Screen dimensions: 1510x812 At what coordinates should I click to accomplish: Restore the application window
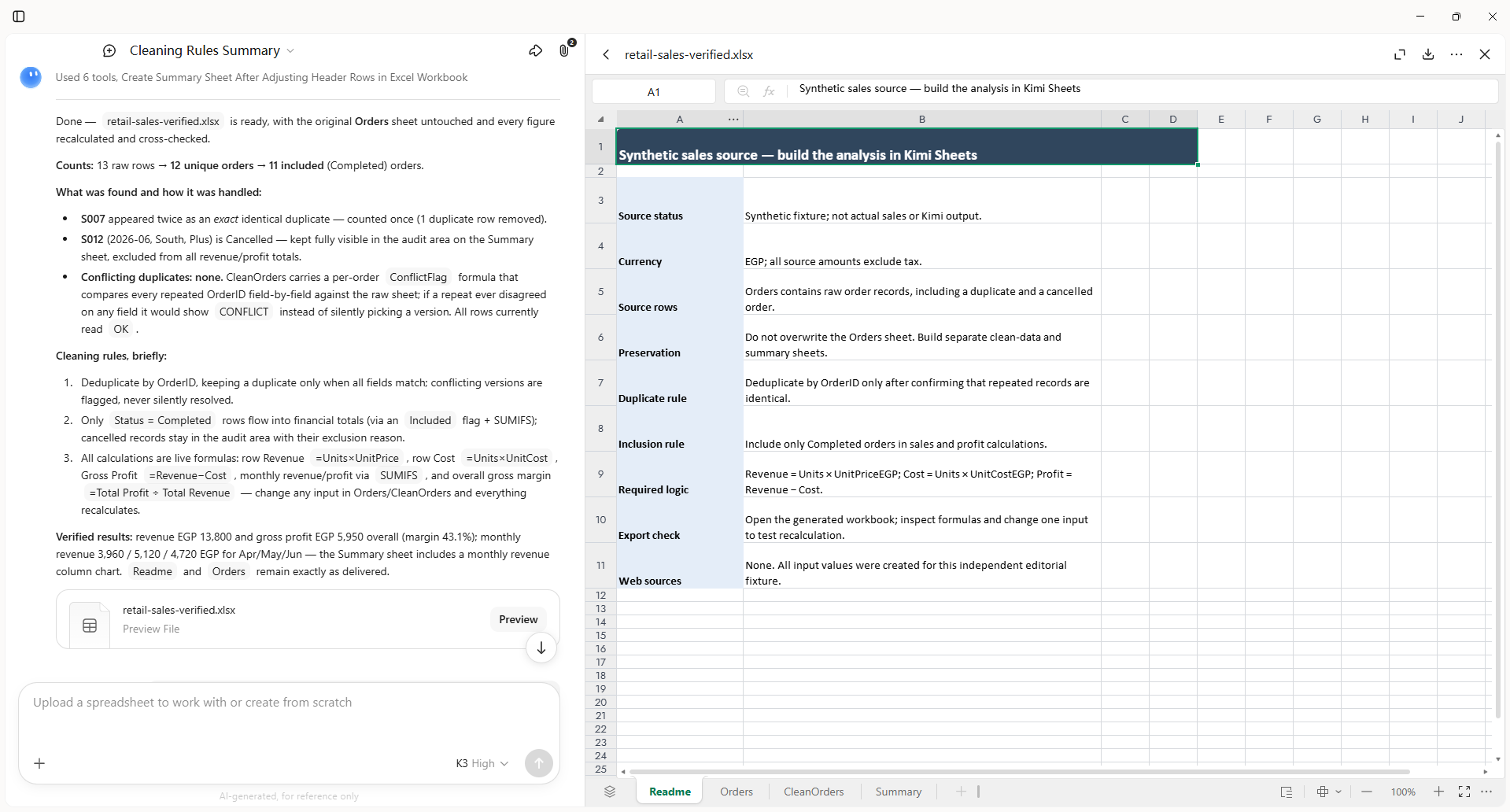(x=1456, y=17)
